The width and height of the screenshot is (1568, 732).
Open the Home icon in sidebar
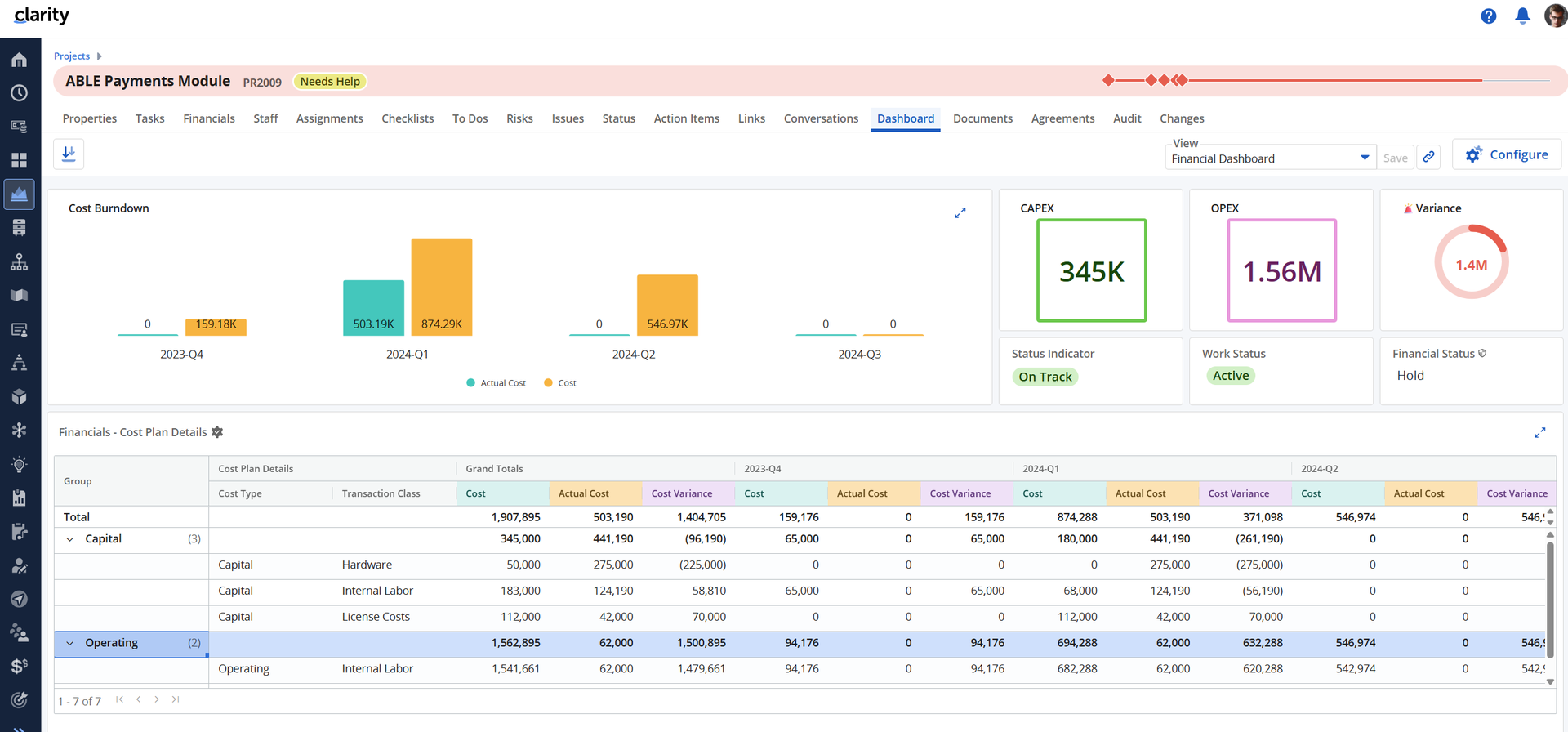pyautogui.click(x=20, y=60)
